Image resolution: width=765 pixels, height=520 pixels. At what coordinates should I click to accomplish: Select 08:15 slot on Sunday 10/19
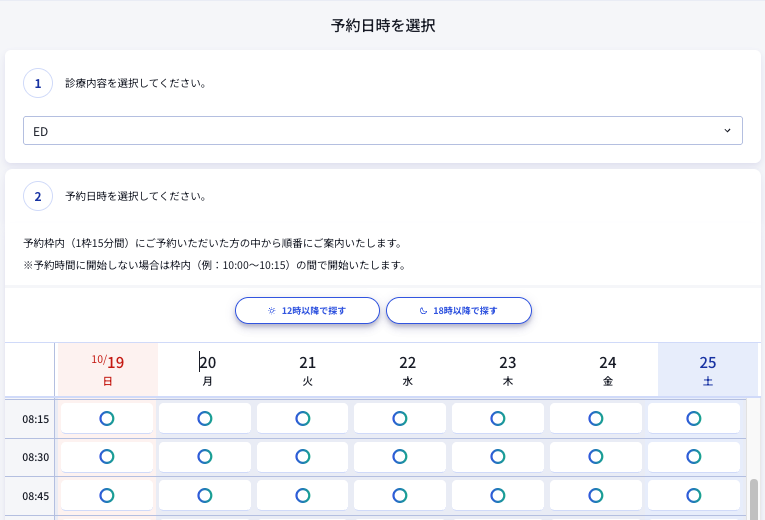(x=107, y=418)
